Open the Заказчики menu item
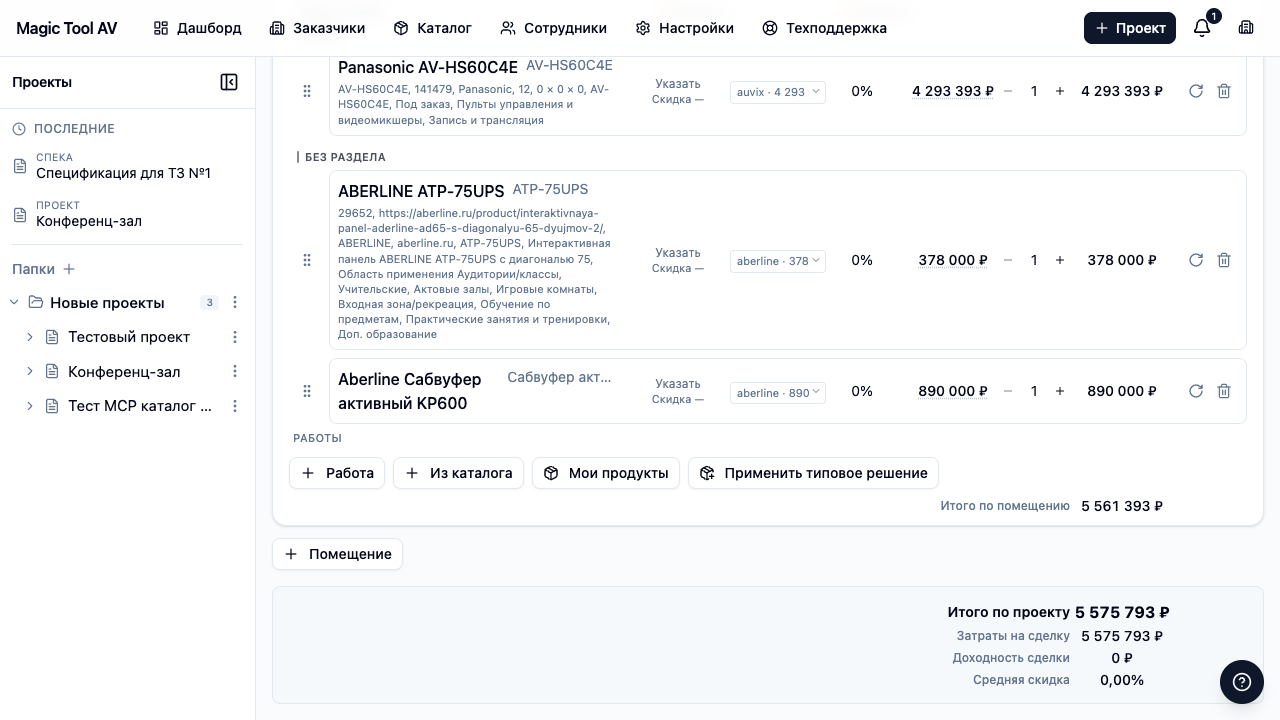 (317, 28)
